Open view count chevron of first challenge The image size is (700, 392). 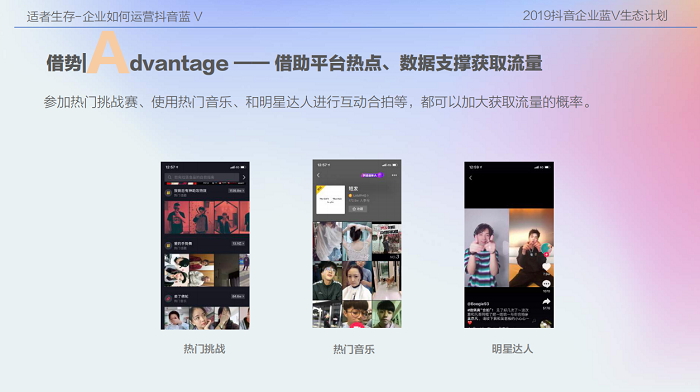tap(237, 191)
